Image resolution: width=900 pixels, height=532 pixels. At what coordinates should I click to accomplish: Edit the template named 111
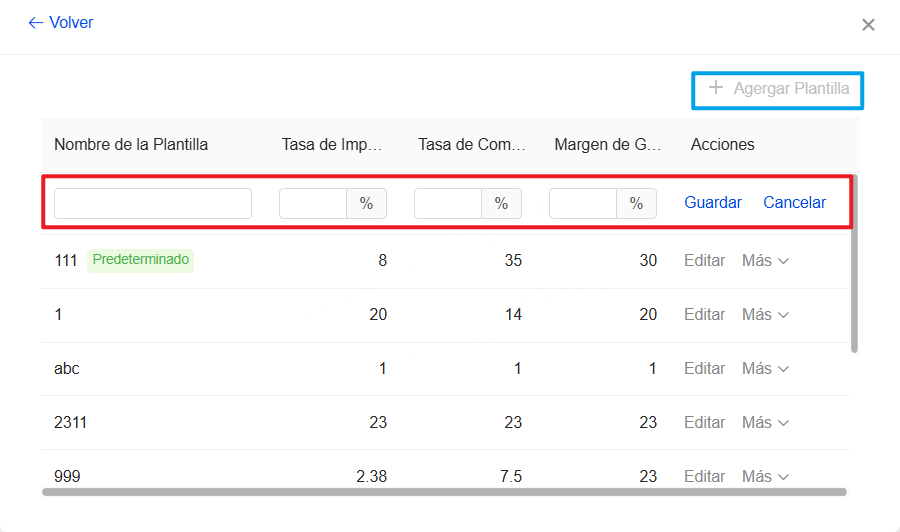pyautogui.click(x=704, y=261)
